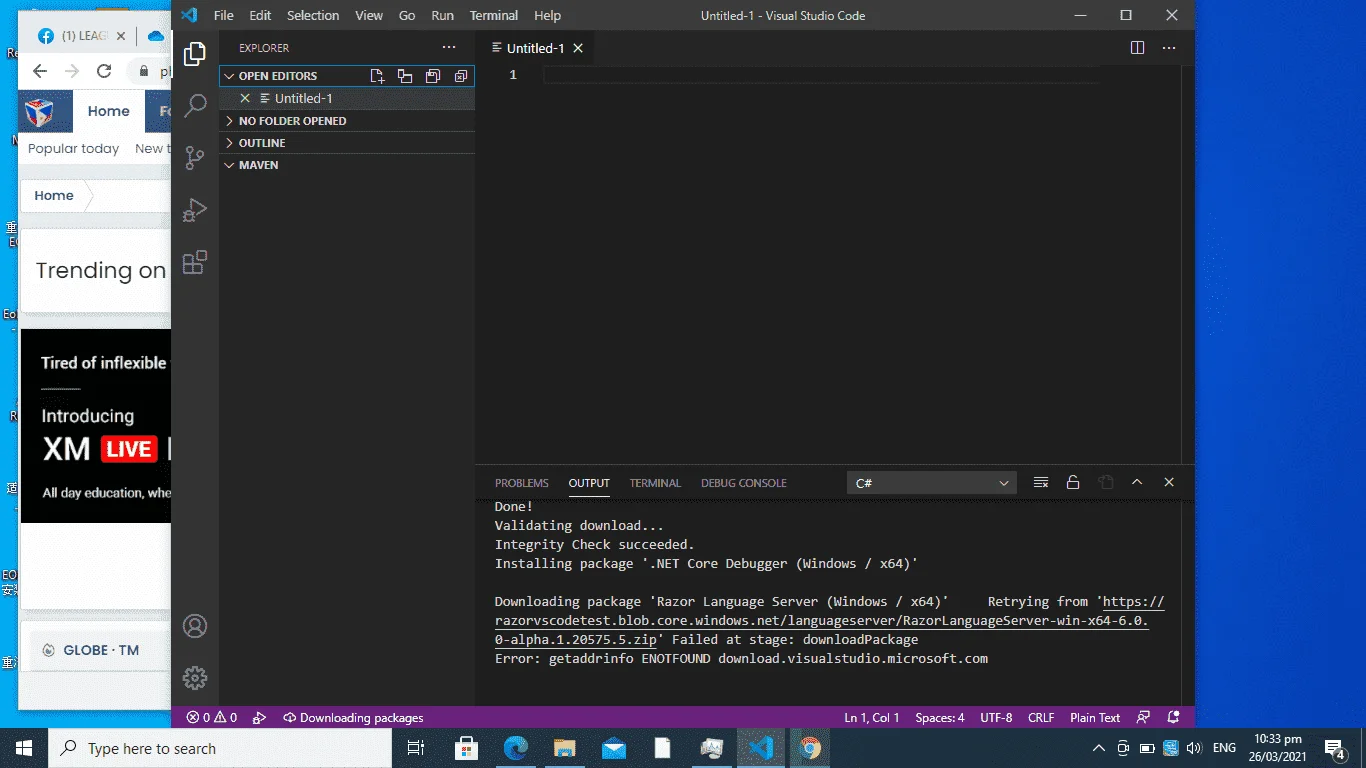
Task: Change language mode via Plain Text
Action: pyautogui.click(x=1095, y=717)
